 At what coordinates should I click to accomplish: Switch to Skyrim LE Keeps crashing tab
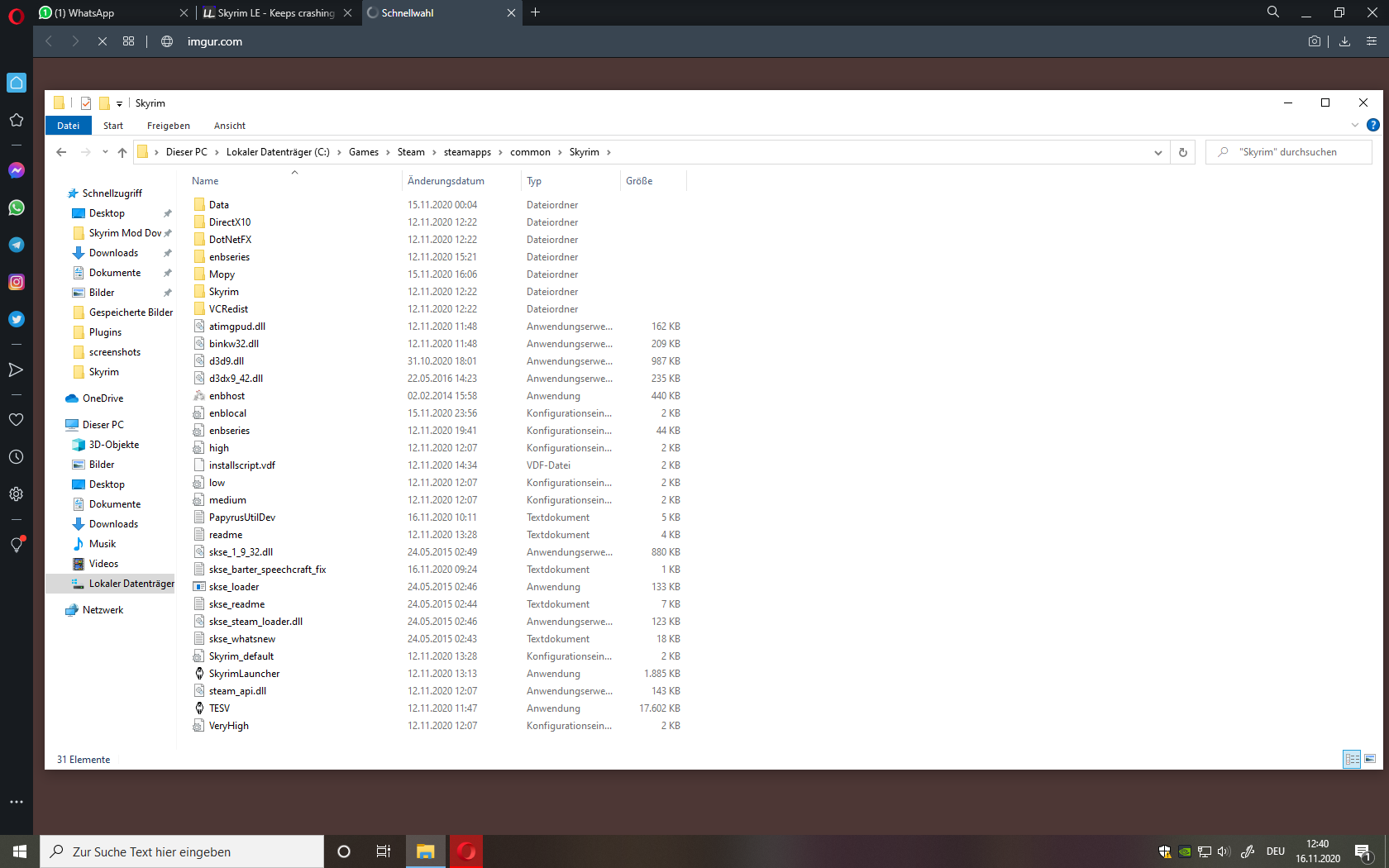click(x=276, y=12)
